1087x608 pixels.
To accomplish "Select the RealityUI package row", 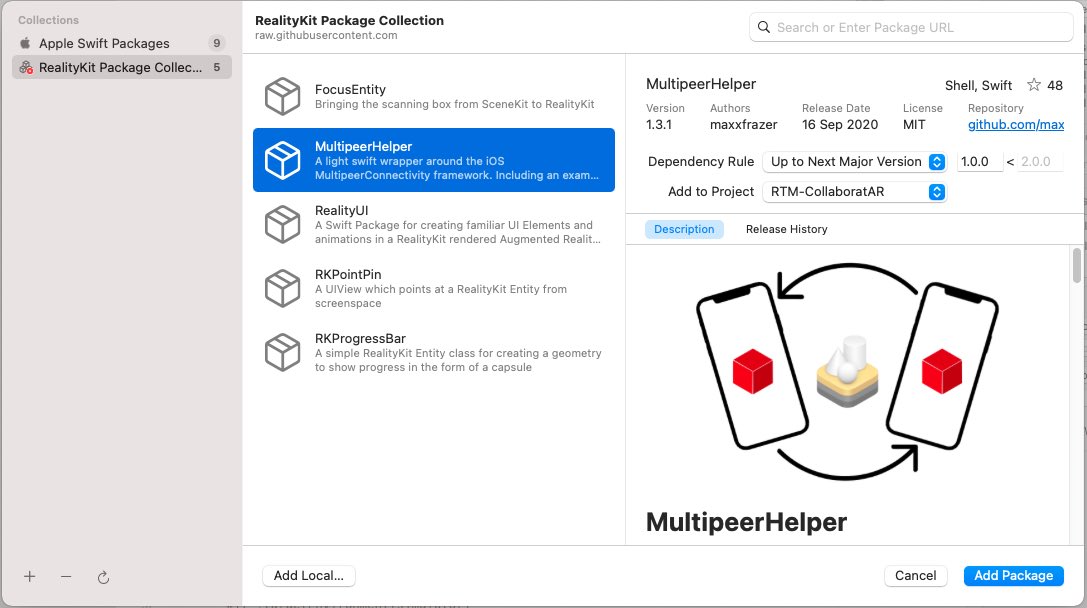I will click(x=434, y=224).
